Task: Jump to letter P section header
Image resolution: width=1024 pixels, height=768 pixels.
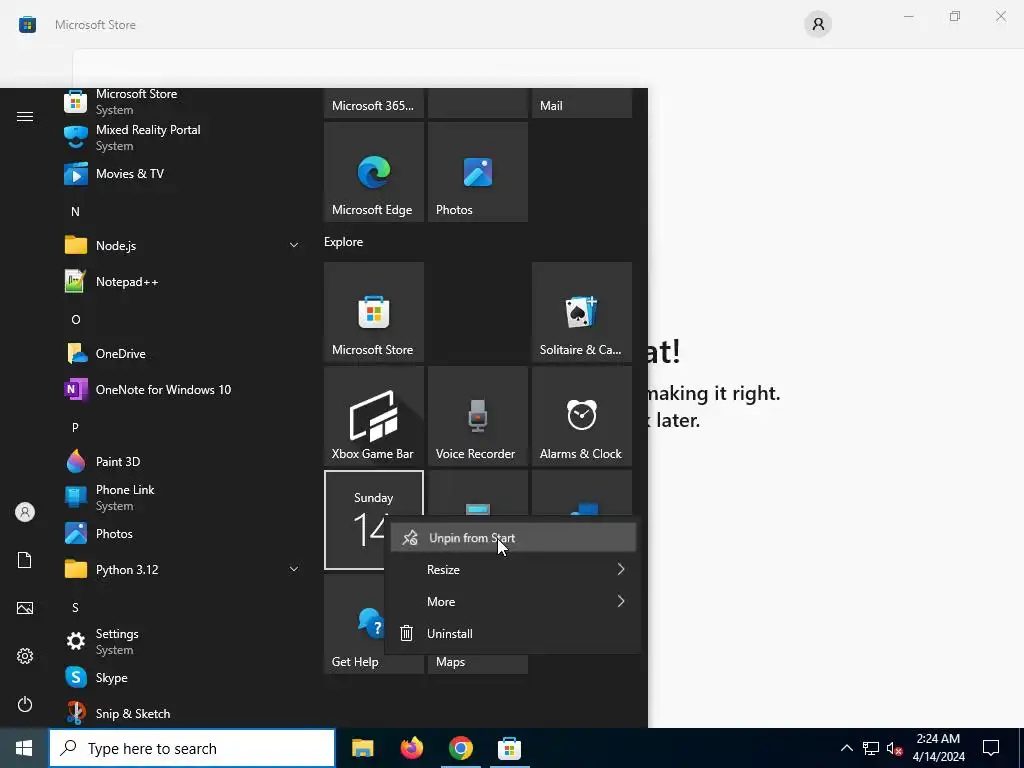Action: tap(75, 427)
